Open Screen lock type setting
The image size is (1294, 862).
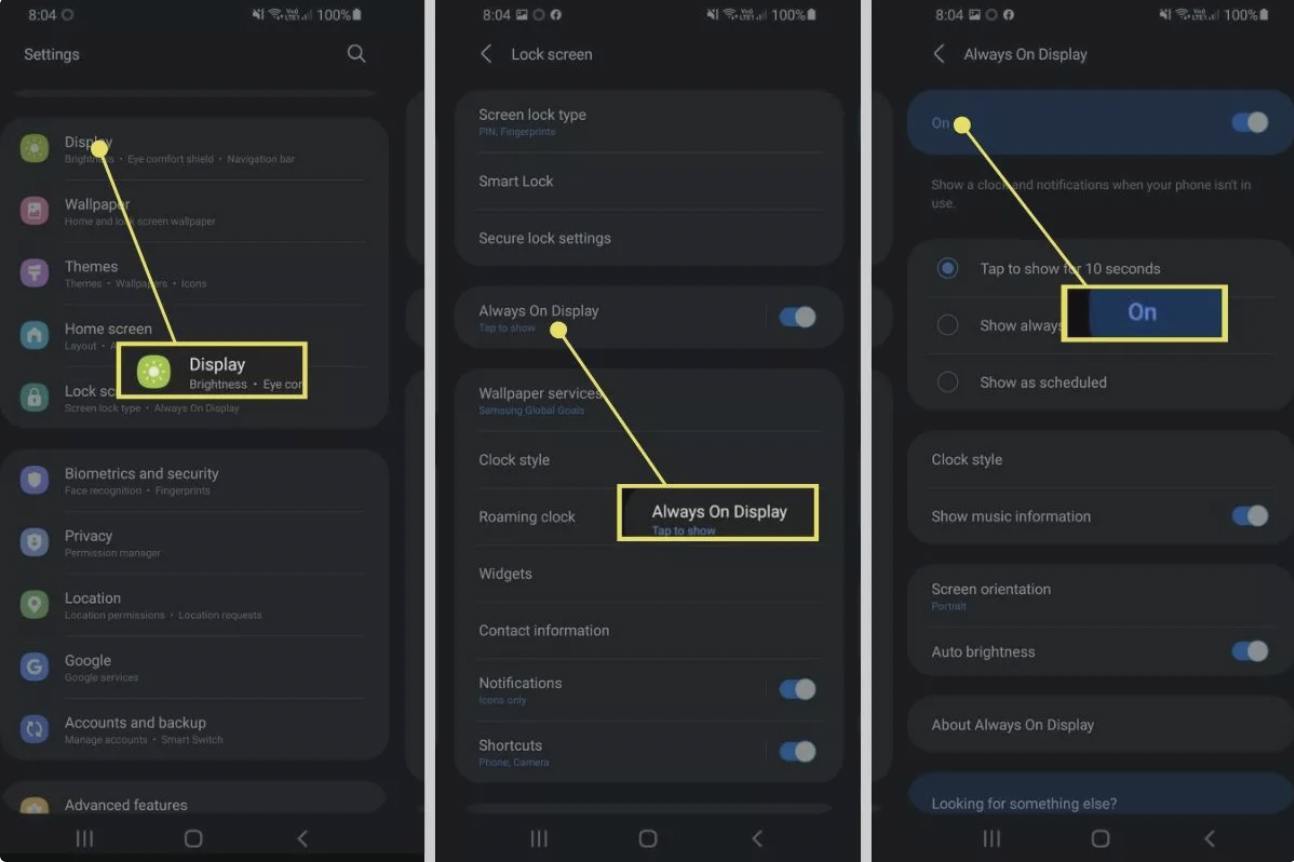tap(648, 122)
